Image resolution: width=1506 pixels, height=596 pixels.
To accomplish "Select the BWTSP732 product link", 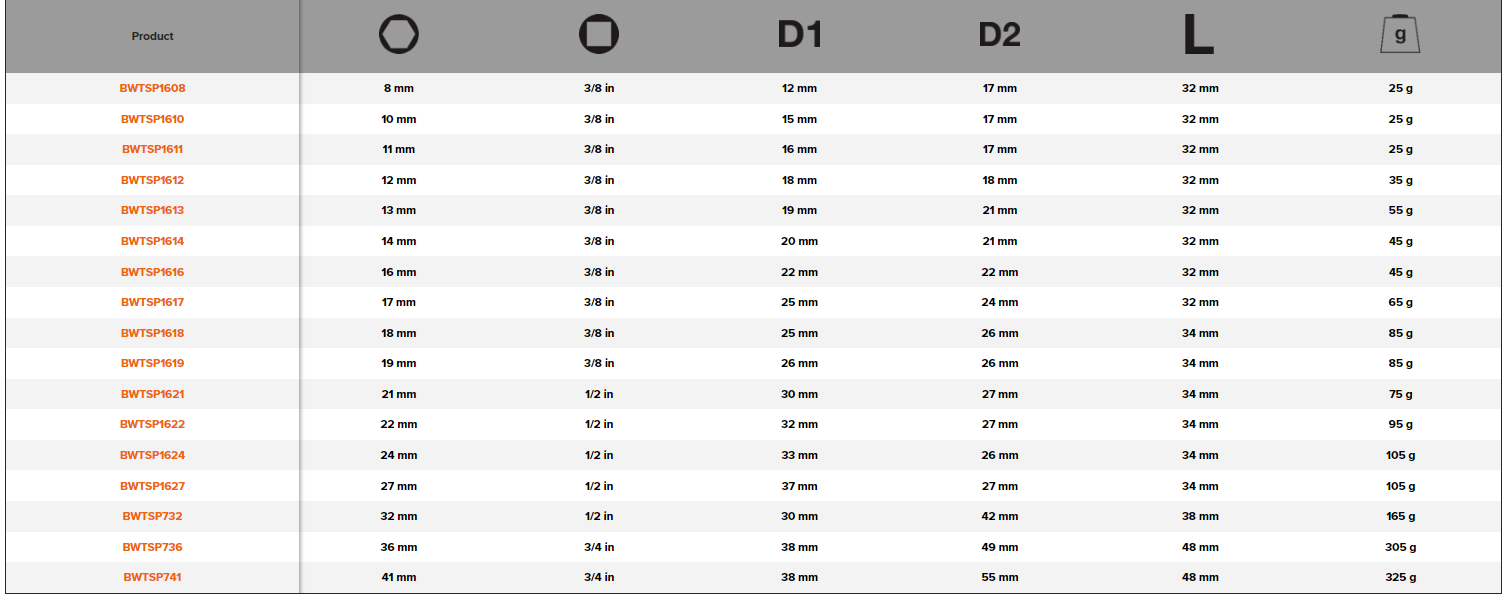I will (153, 516).
